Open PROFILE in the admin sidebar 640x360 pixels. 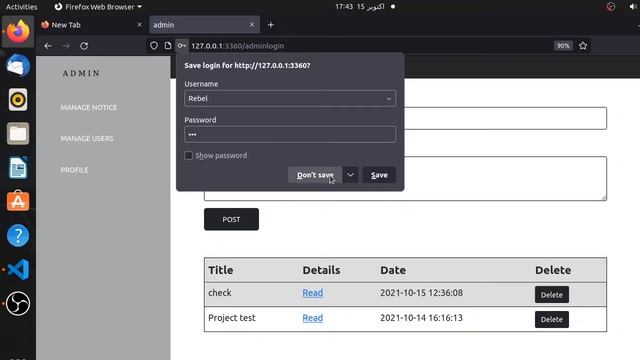74,170
